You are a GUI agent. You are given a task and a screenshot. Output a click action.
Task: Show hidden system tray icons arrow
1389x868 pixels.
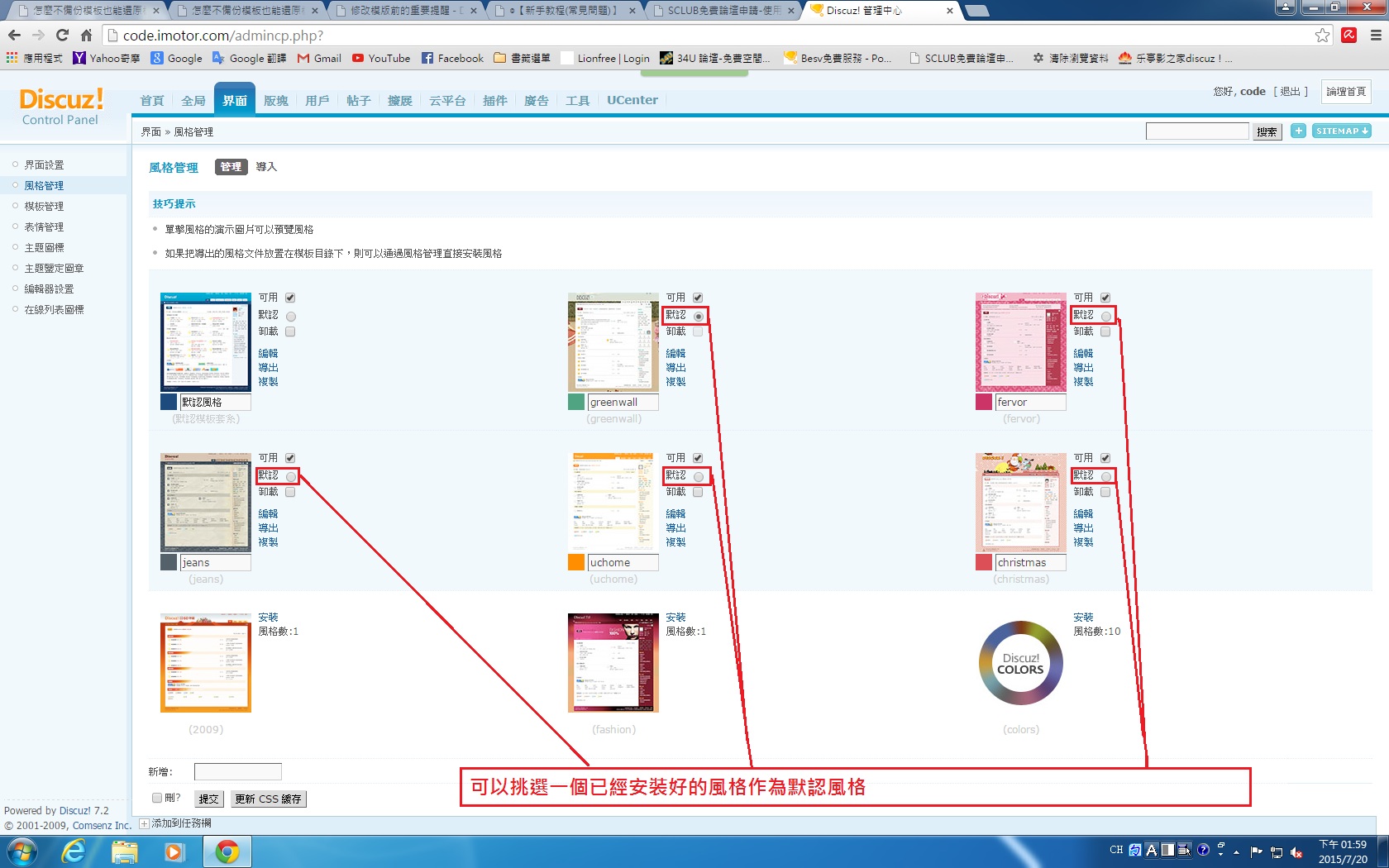click(1237, 851)
